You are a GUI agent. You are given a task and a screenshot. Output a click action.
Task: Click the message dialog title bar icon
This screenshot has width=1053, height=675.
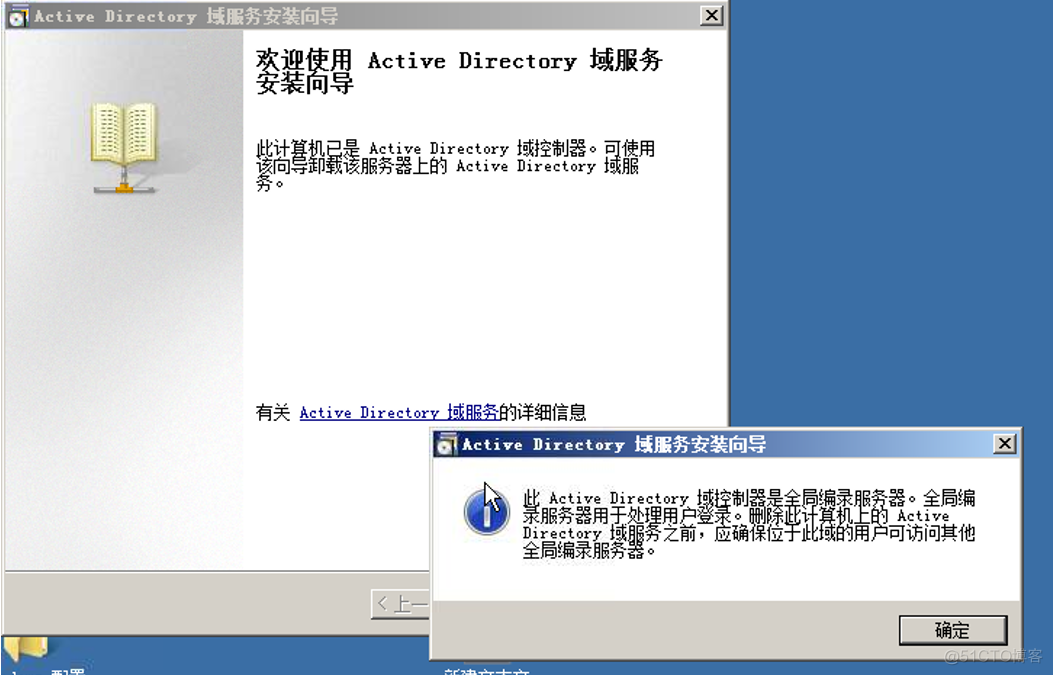446,444
